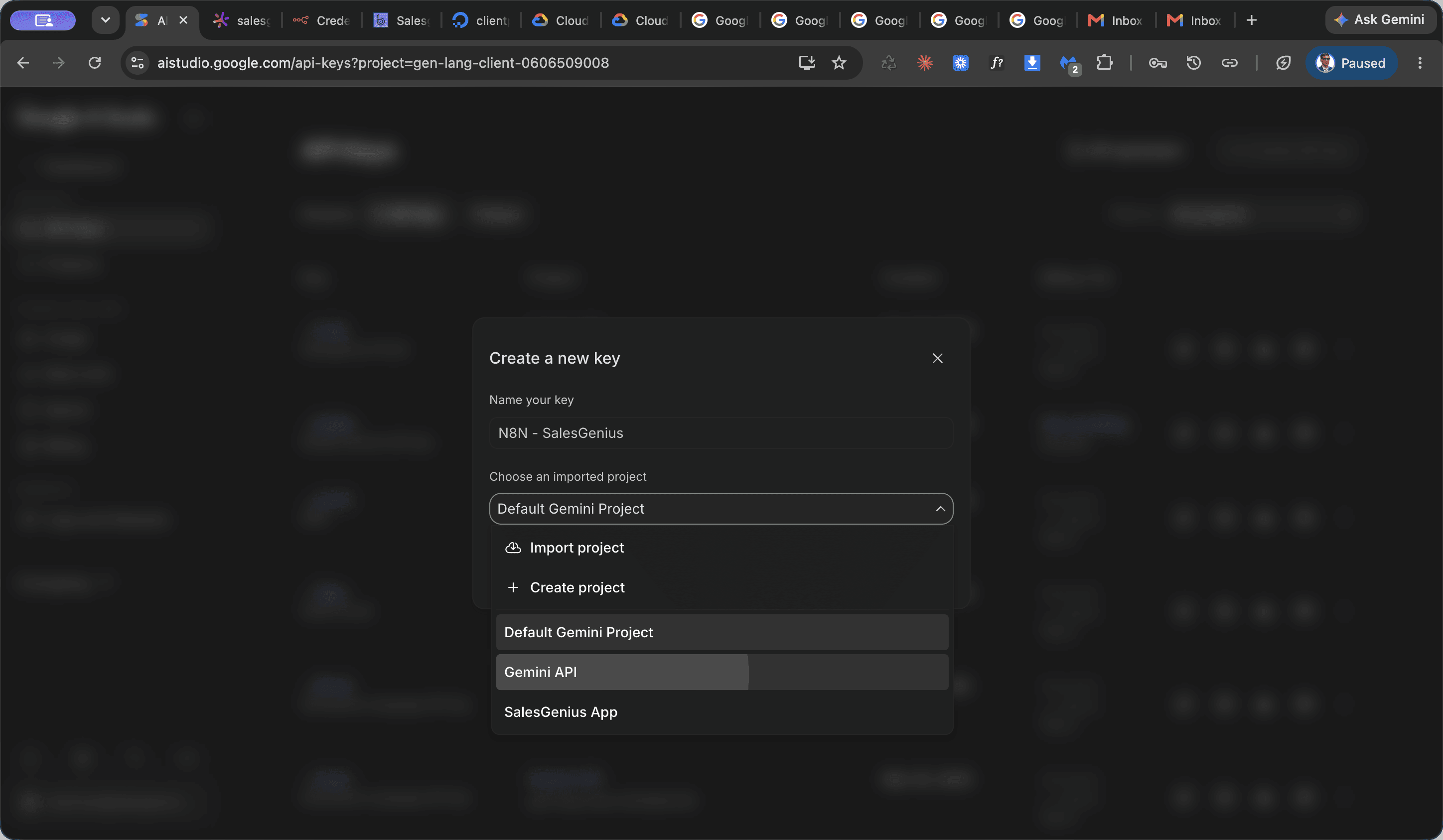1443x840 pixels.
Task: Open the Extensions puzzle menu
Action: (x=1105, y=63)
